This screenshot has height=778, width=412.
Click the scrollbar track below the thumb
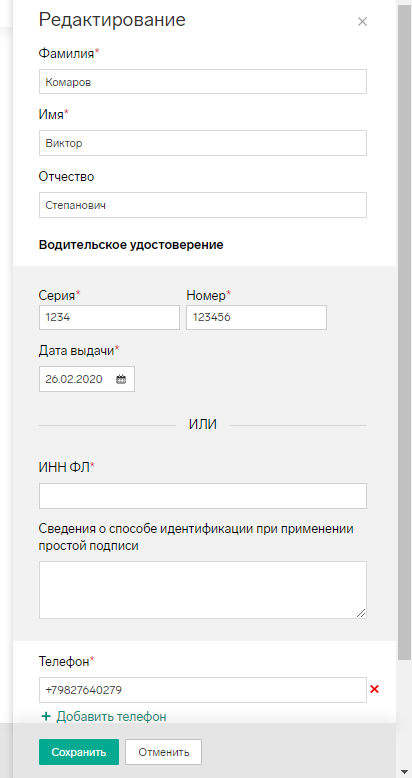pos(405,713)
